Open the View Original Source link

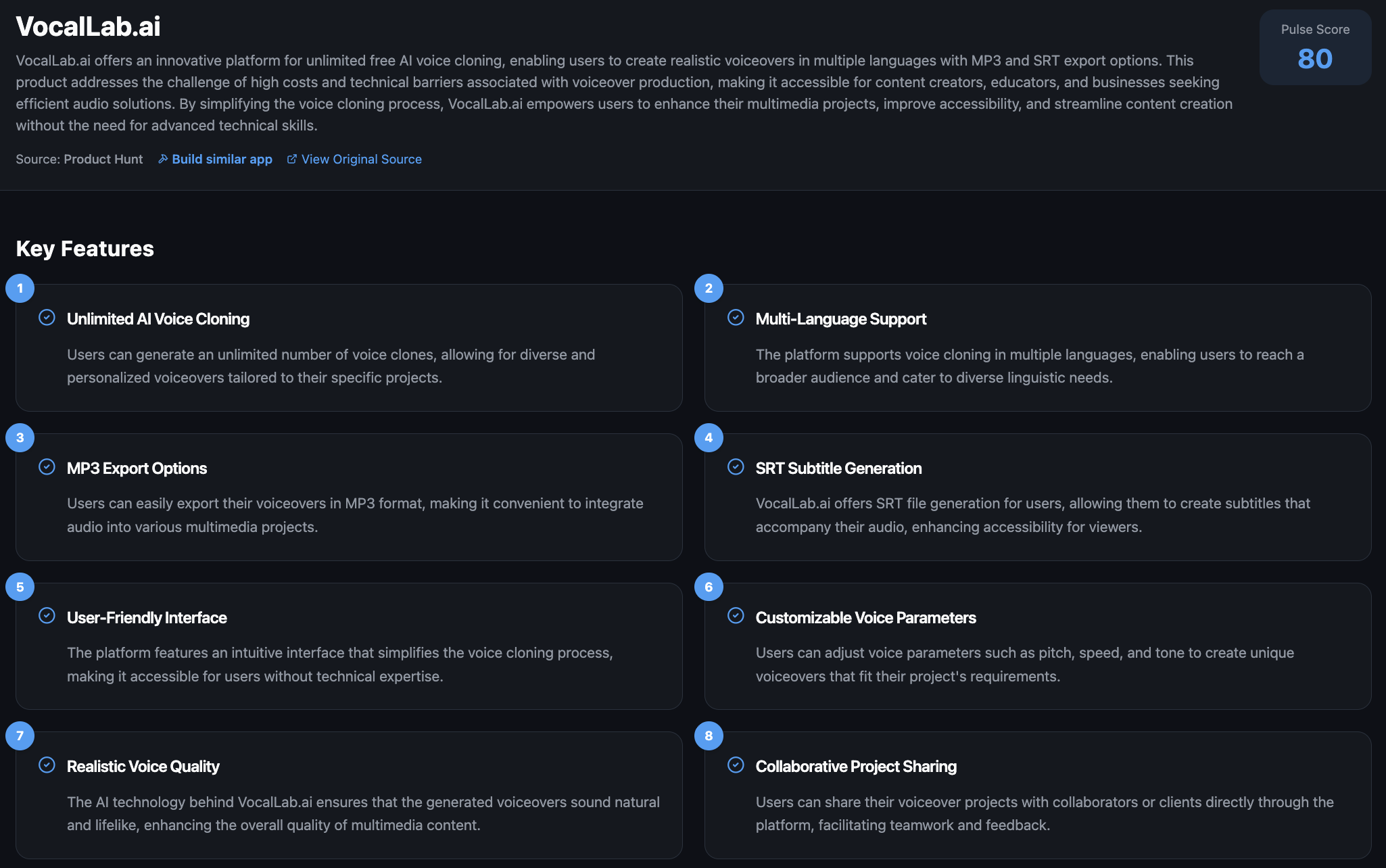[354, 159]
